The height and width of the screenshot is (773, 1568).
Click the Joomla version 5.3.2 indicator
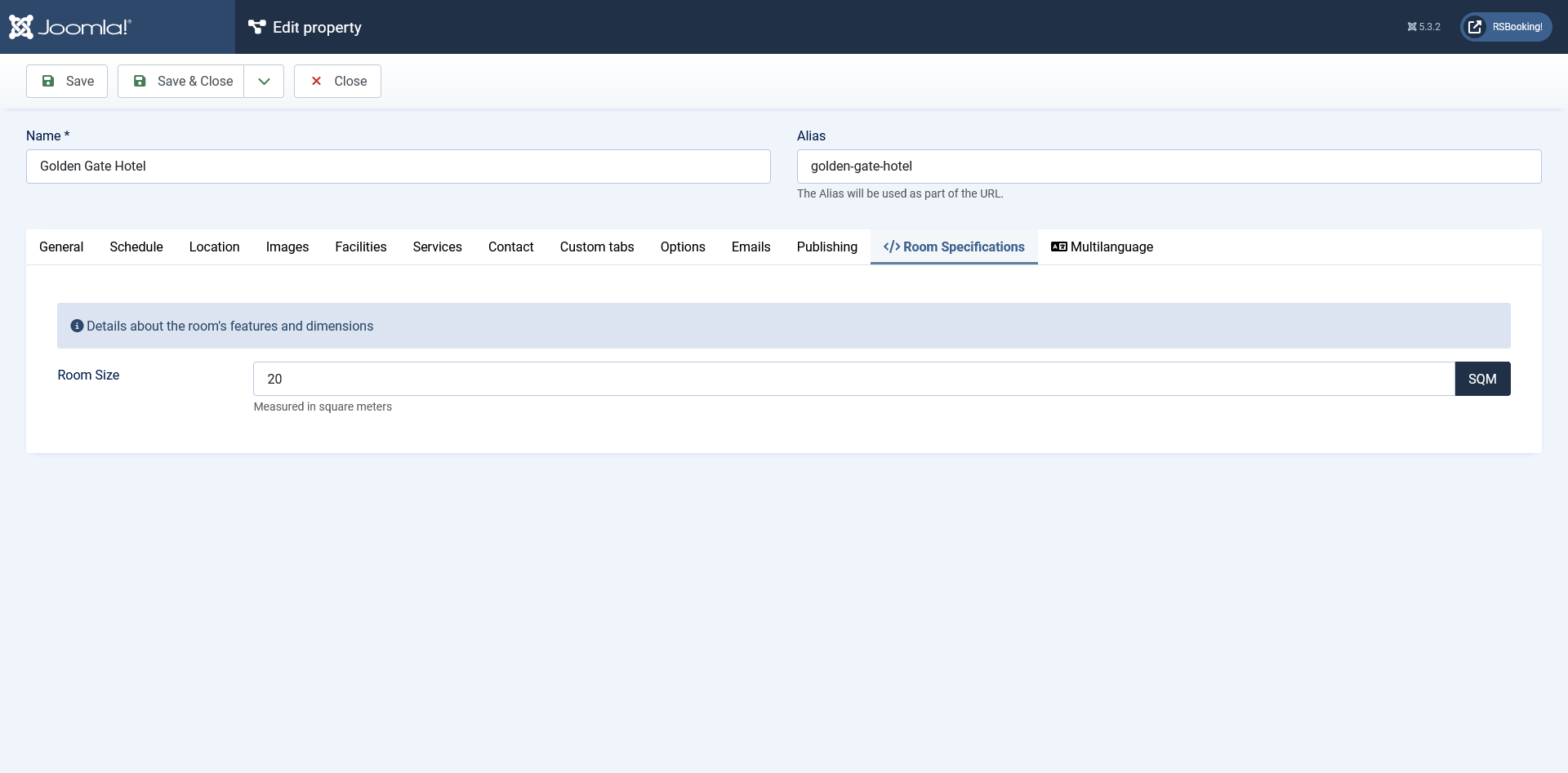(1423, 27)
